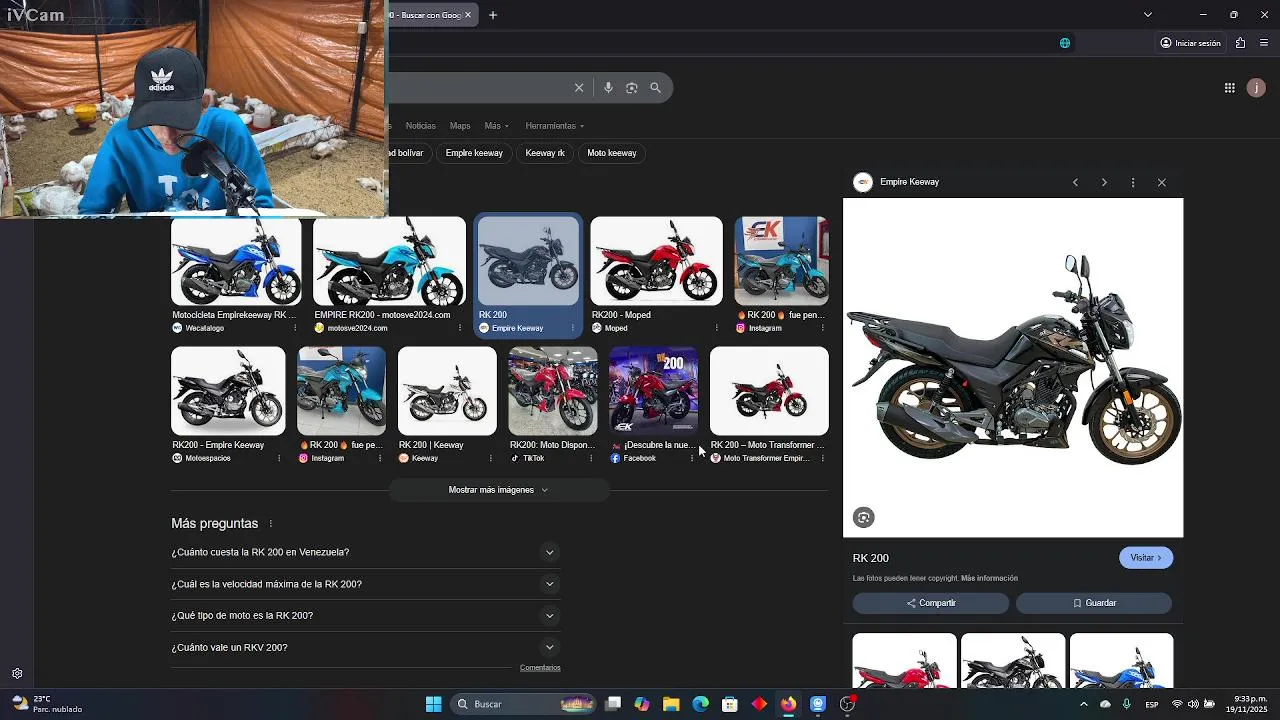This screenshot has width=1280, height=720.
Task: Click the Compartir button
Action: click(931, 603)
